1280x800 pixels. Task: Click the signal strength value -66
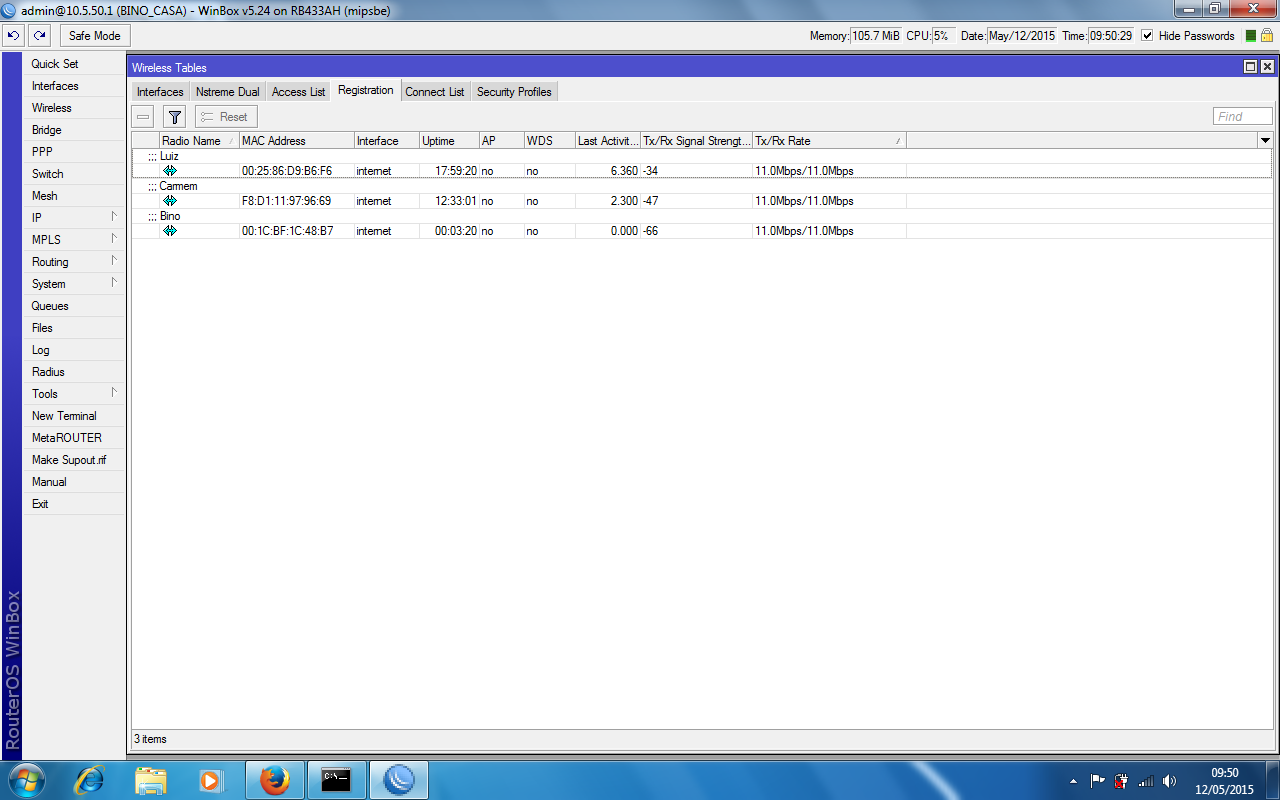click(651, 231)
